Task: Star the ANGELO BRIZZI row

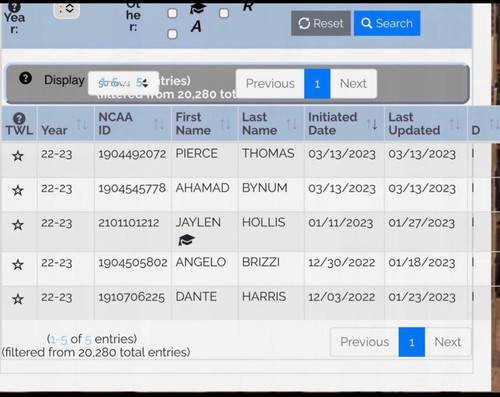Action: (x=18, y=265)
